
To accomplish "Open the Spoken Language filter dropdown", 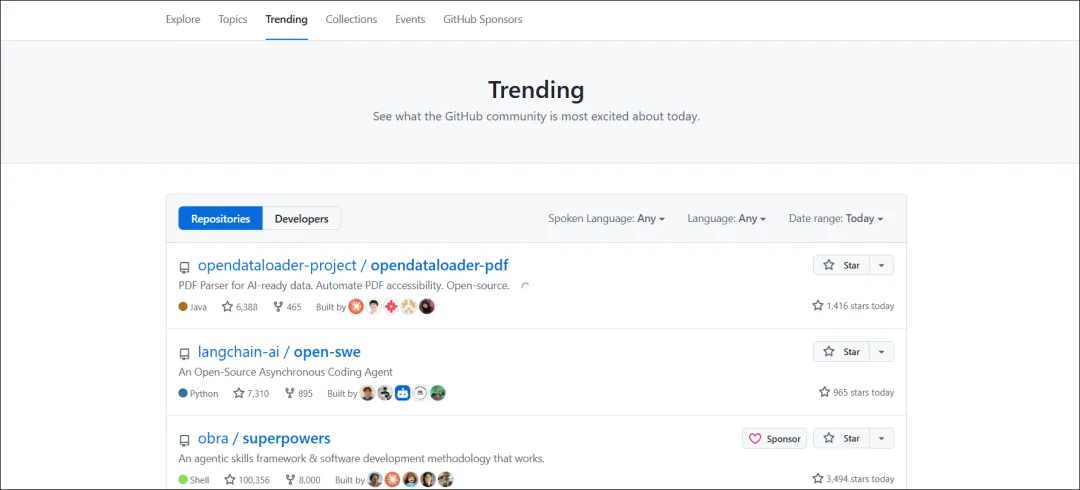I will (606, 218).
